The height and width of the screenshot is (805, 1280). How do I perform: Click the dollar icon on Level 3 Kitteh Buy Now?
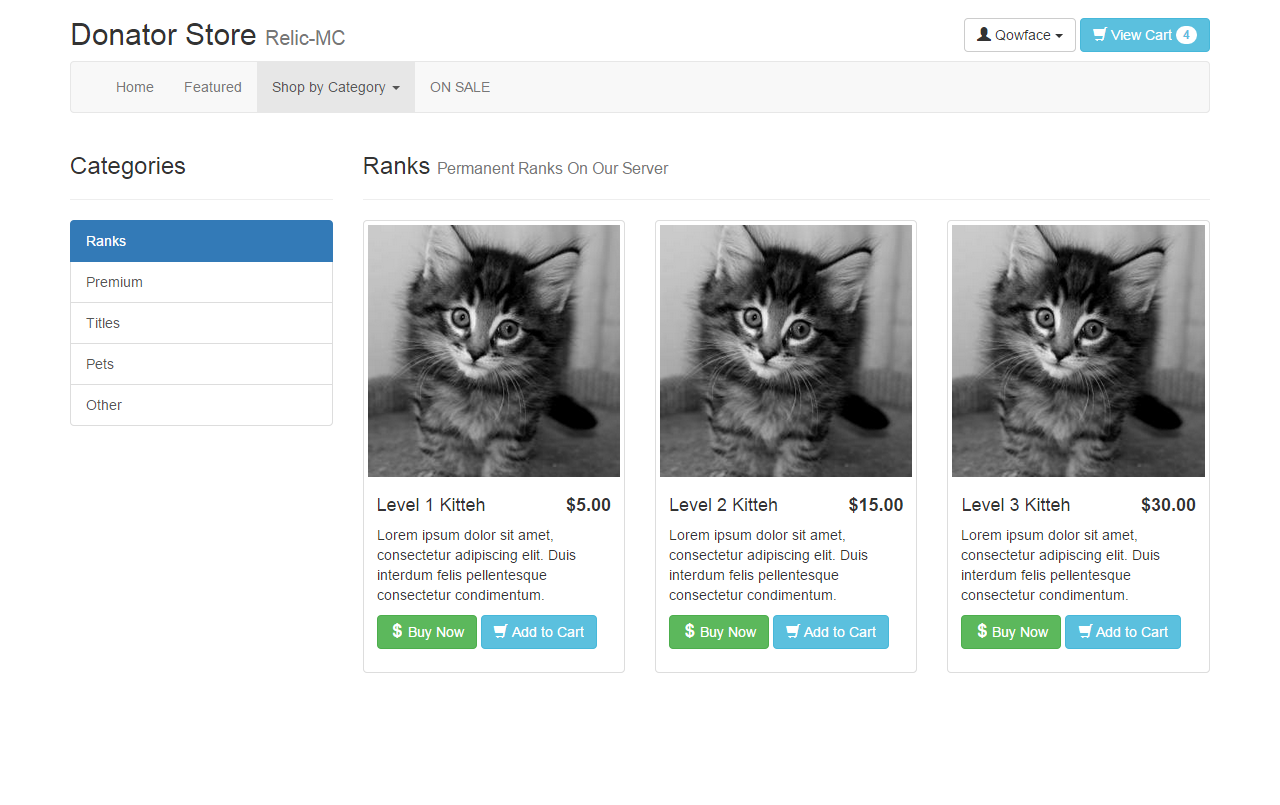click(x=981, y=631)
